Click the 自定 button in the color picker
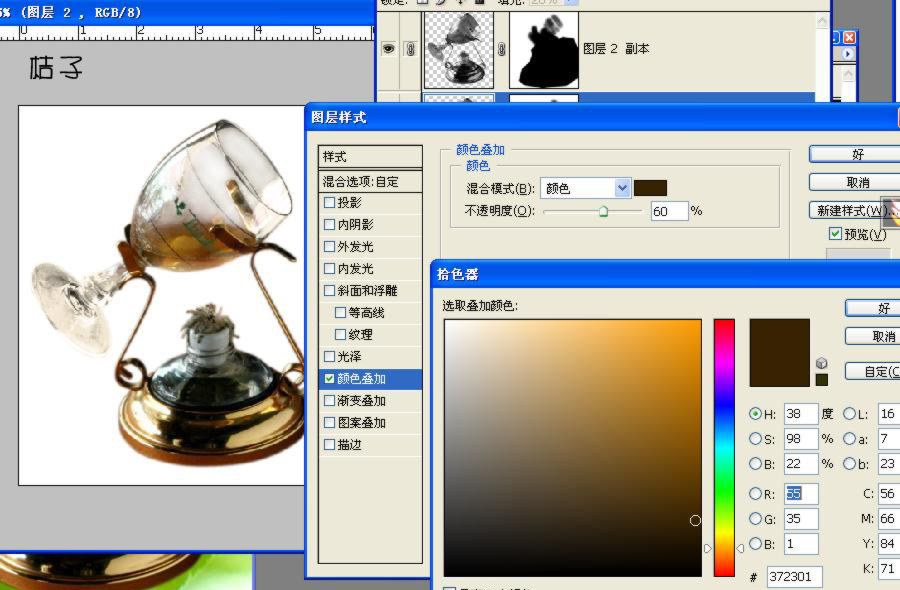Viewport: 900px width, 590px height. pyautogui.click(x=873, y=371)
